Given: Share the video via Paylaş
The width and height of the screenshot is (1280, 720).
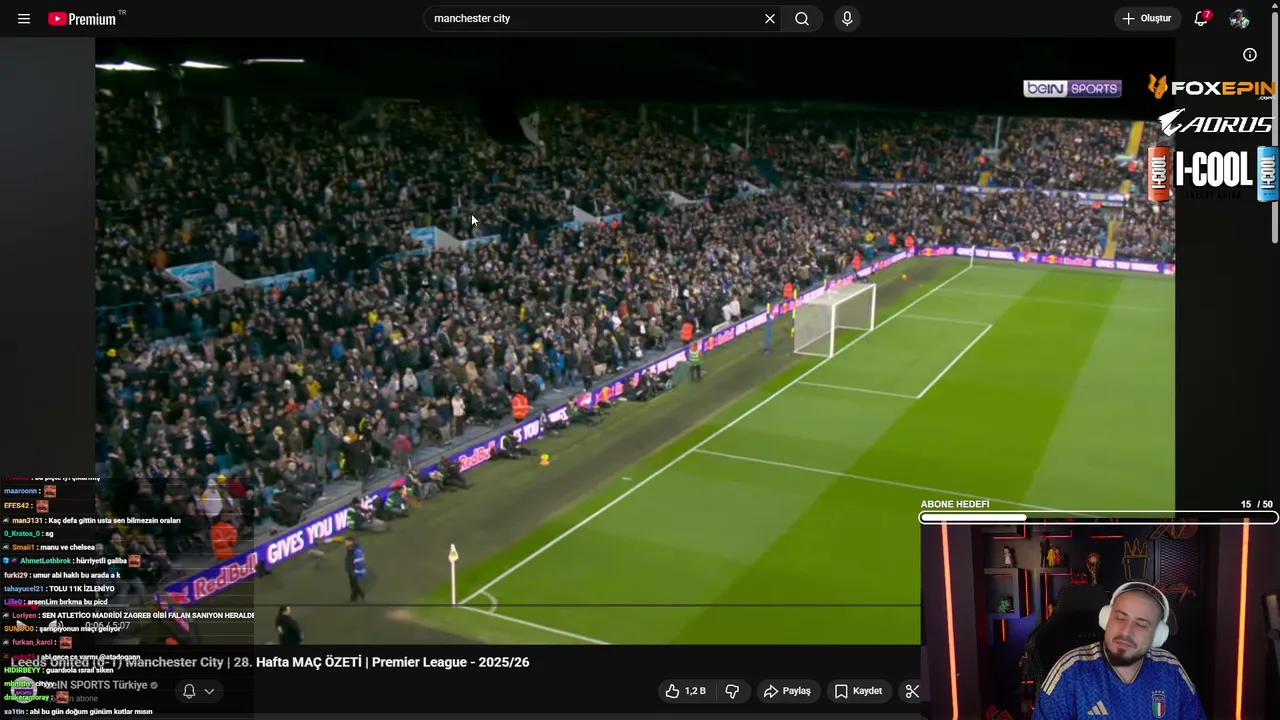Looking at the screenshot, I should pos(787,691).
